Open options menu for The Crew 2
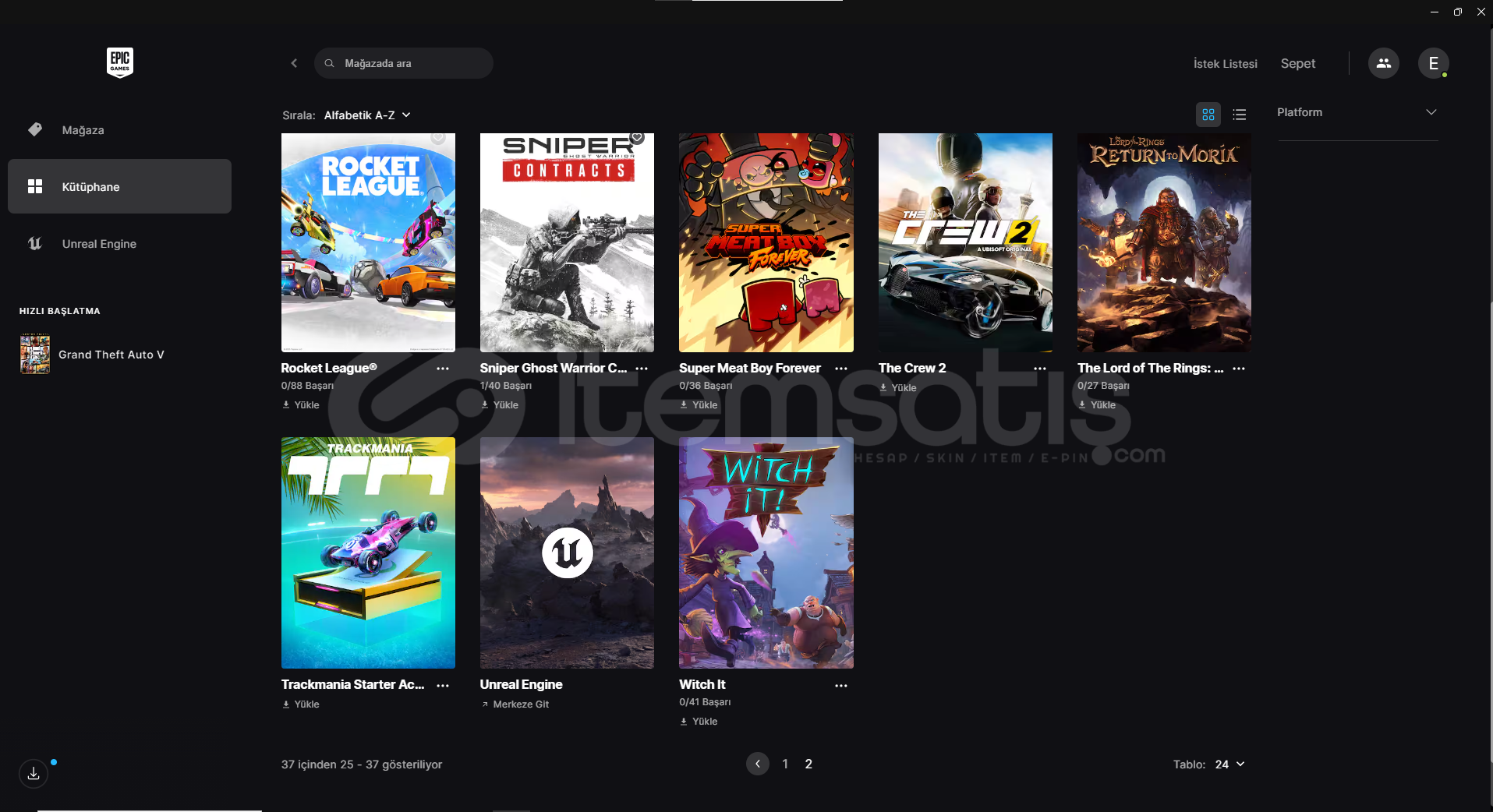 [x=1040, y=369]
